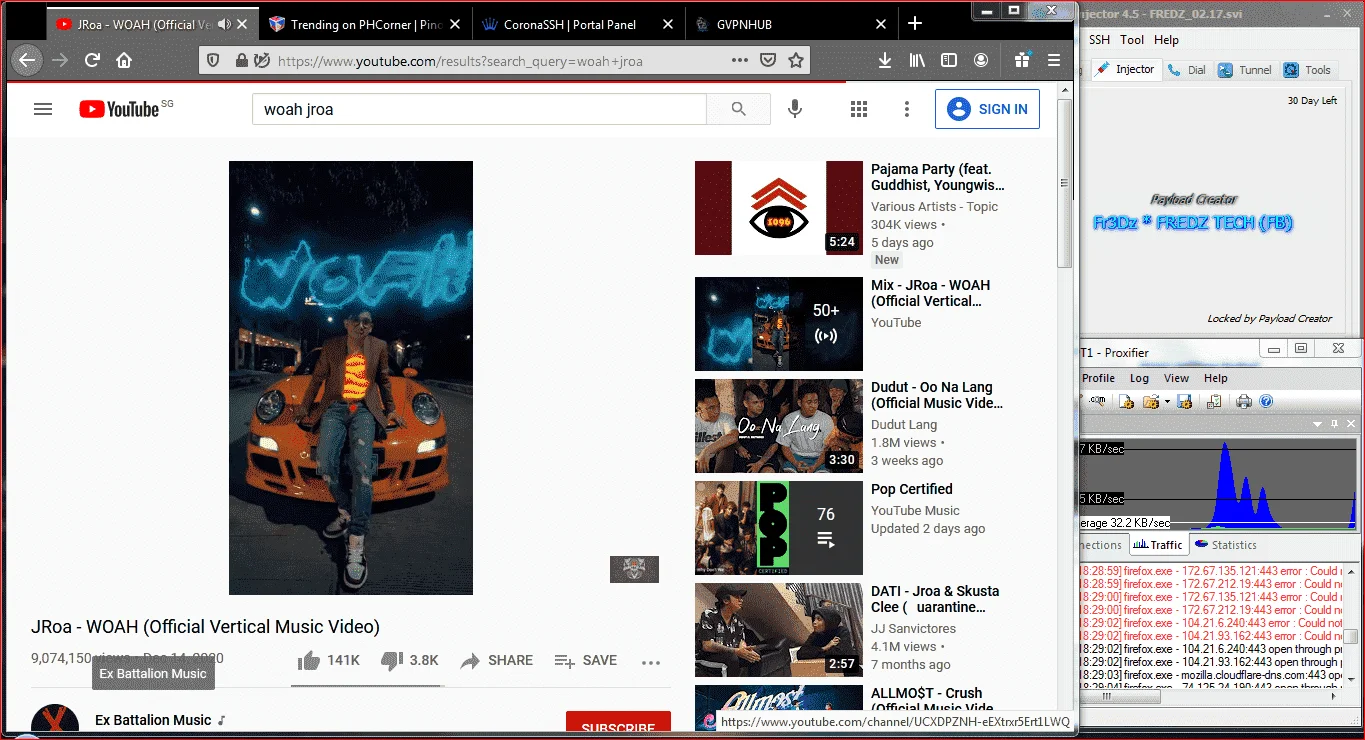The height and width of the screenshot is (740, 1365).
Task: Open Log menu in Proxifier
Action: coord(1139,378)
